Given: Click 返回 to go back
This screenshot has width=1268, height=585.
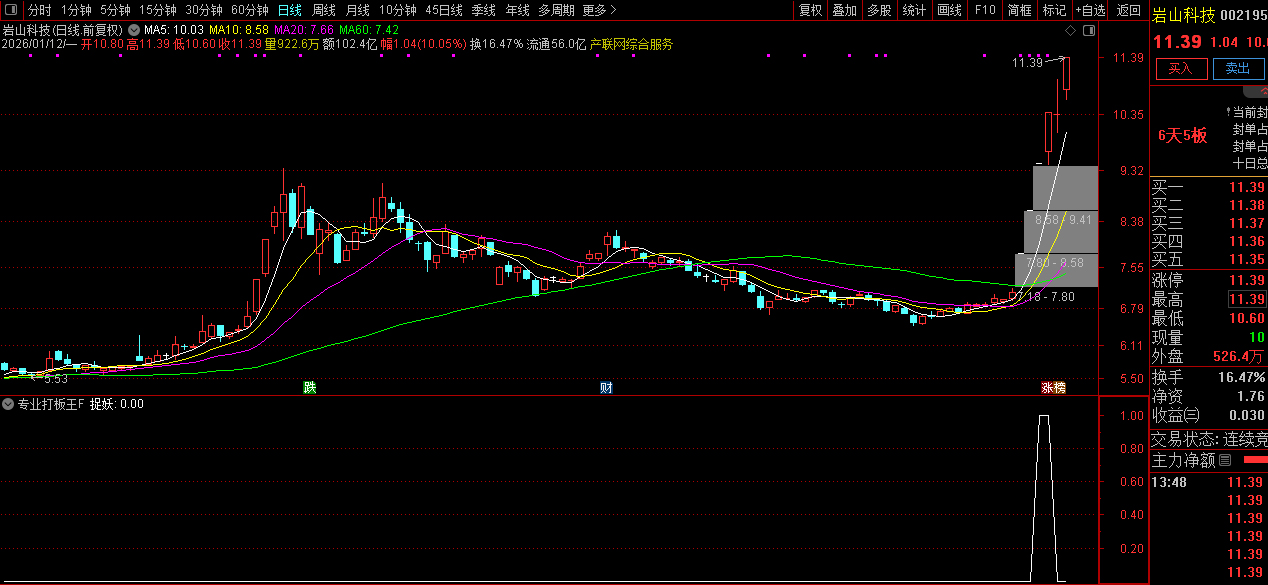Looking at the screenshot, I should pyautogui.click(x=1128, y=10).
